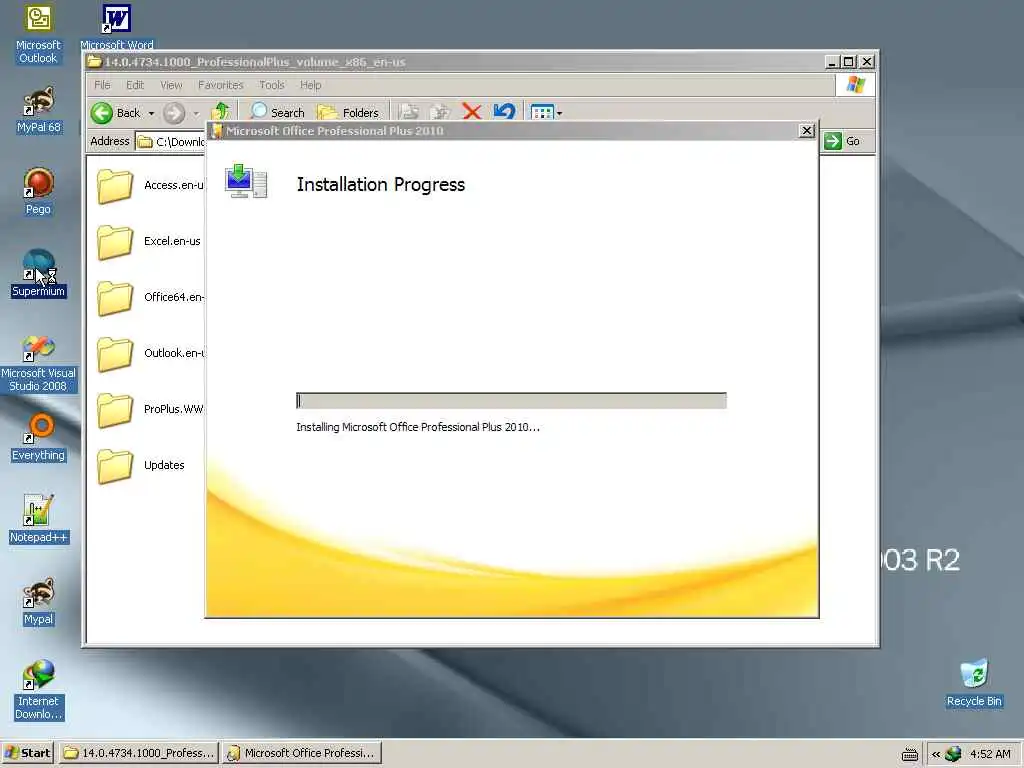Open the File menu
Screen dimensions: 1024x768
[x=102, y=85]
